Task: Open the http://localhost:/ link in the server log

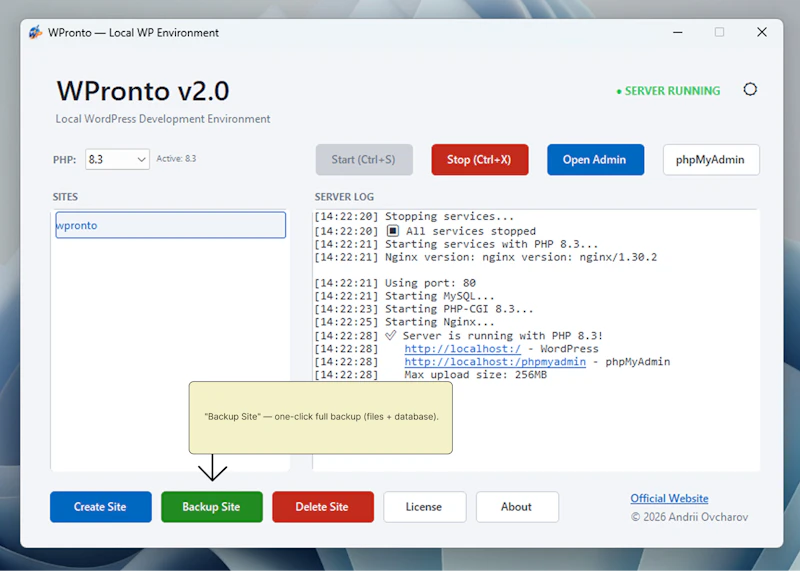Action: (462, 349)
